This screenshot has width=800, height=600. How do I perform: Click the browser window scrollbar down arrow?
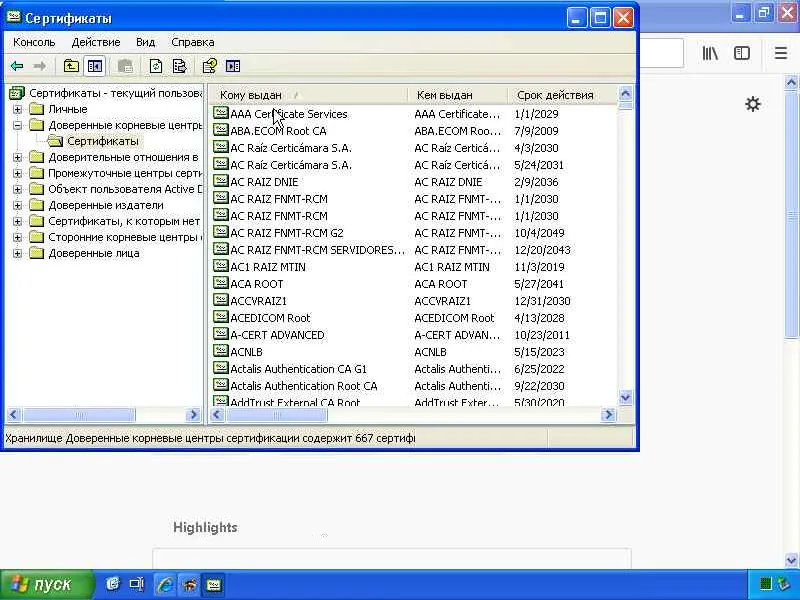tap(791, 560)
